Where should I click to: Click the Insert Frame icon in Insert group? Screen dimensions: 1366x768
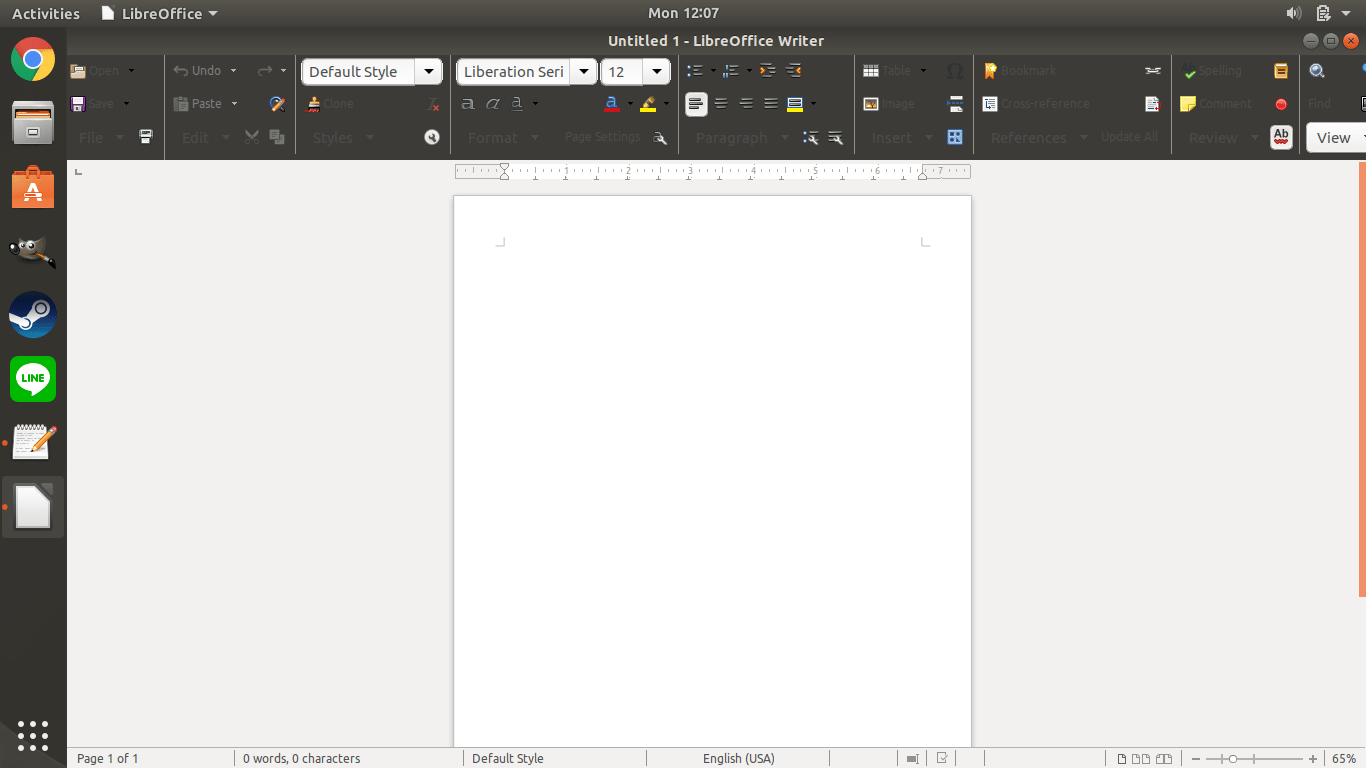coord(955,137)
